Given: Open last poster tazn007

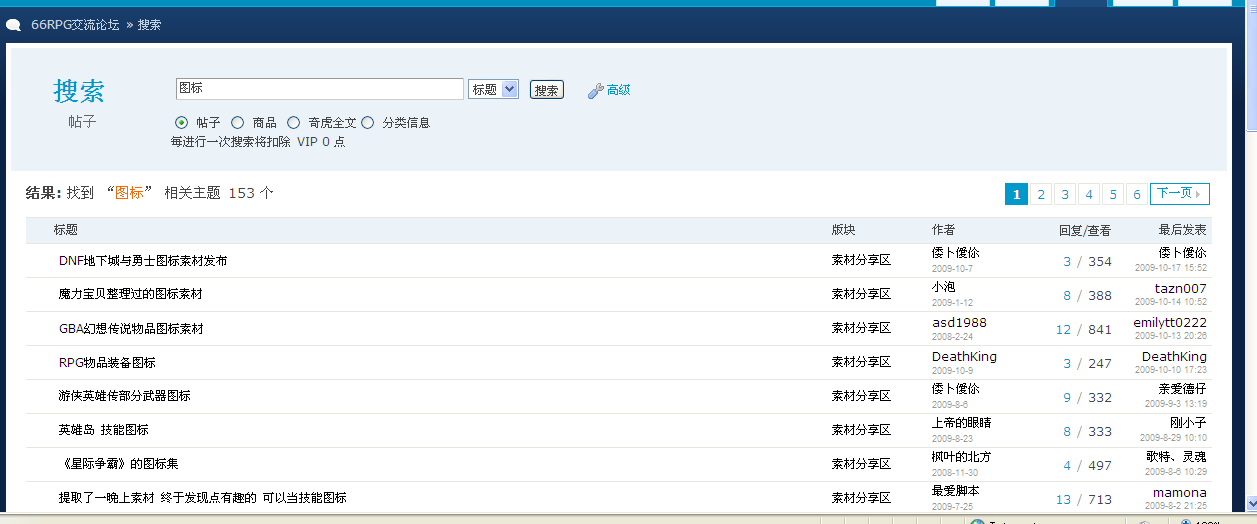Looking at the screenshot, I should 1181,288.
